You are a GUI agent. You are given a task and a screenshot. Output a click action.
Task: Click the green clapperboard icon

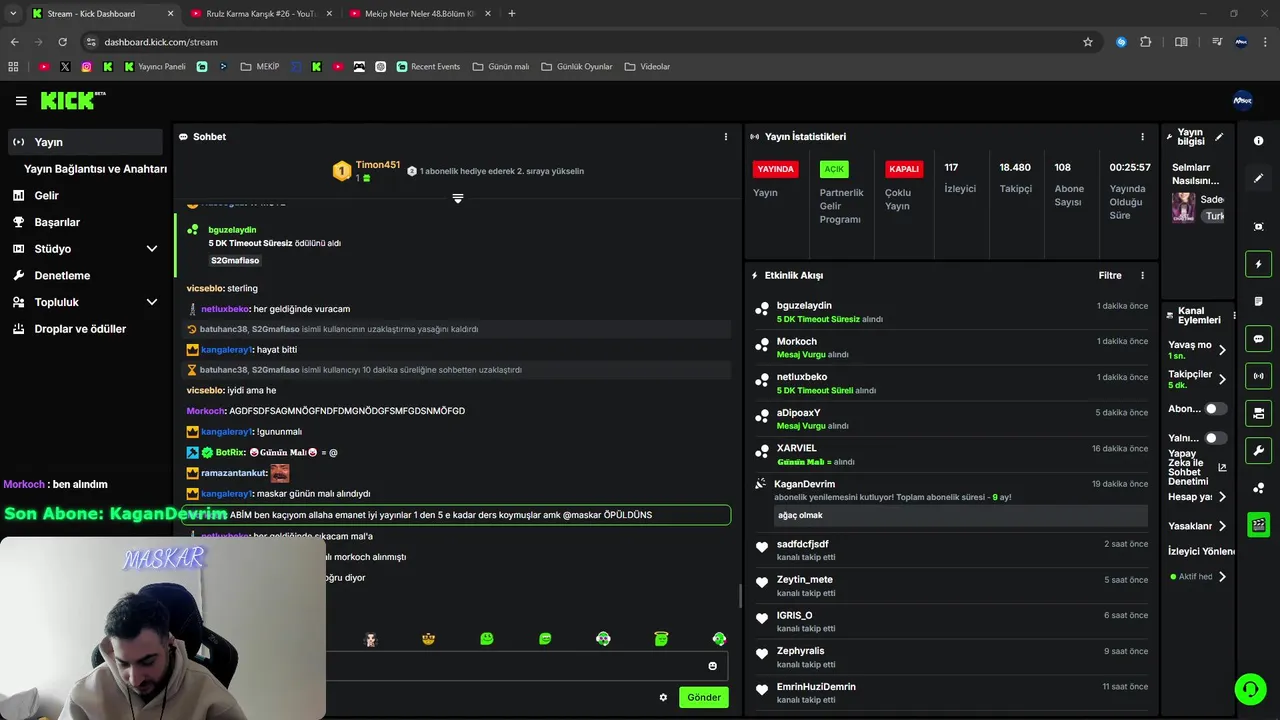click(1258, 524)
